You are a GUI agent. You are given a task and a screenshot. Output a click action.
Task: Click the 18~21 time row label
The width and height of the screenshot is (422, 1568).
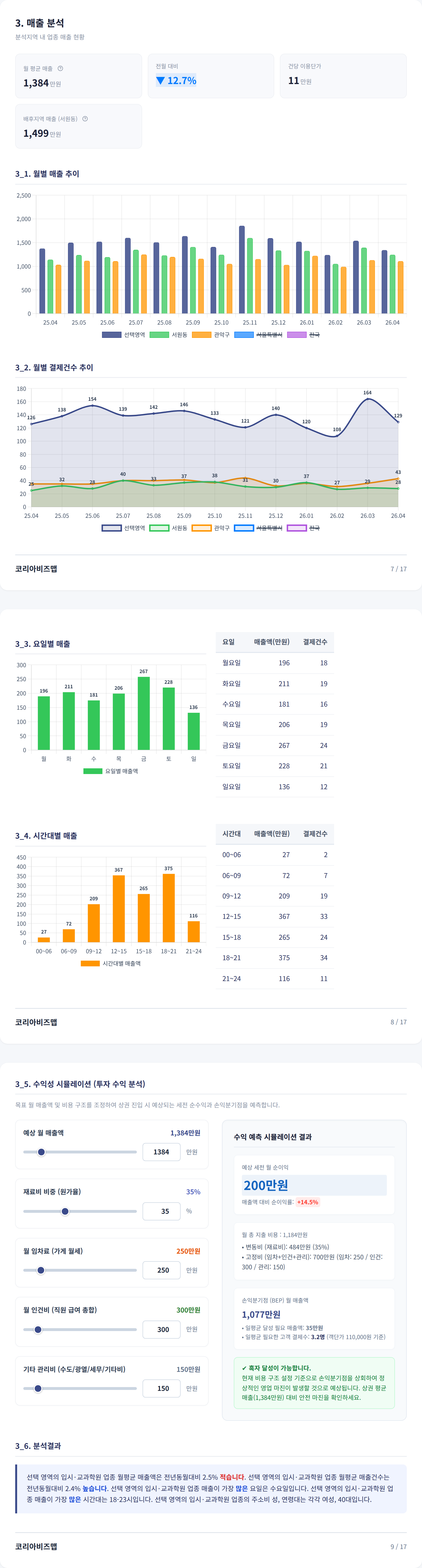click(231, 958)
